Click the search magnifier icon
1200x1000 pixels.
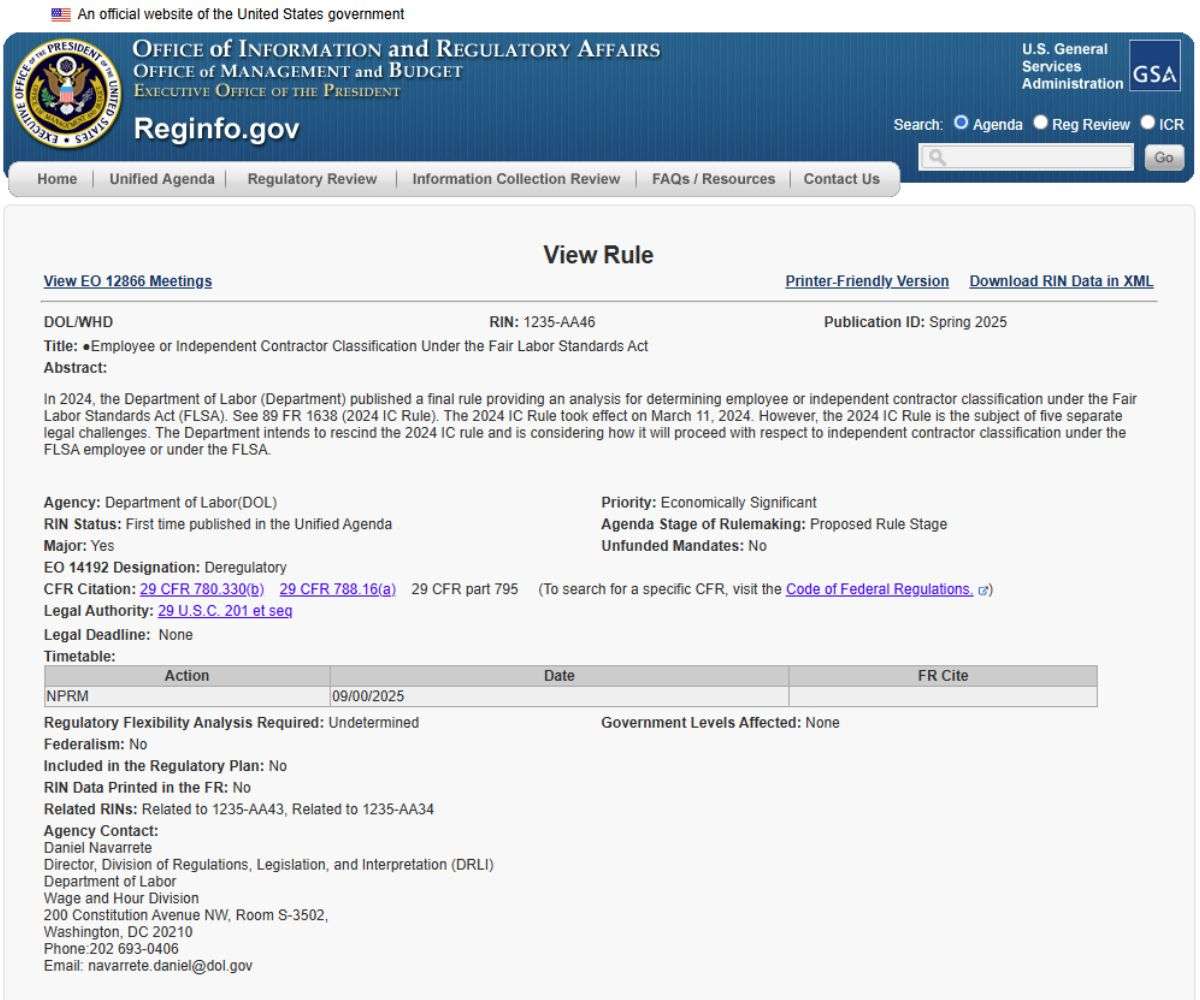[x=935, y=157]
